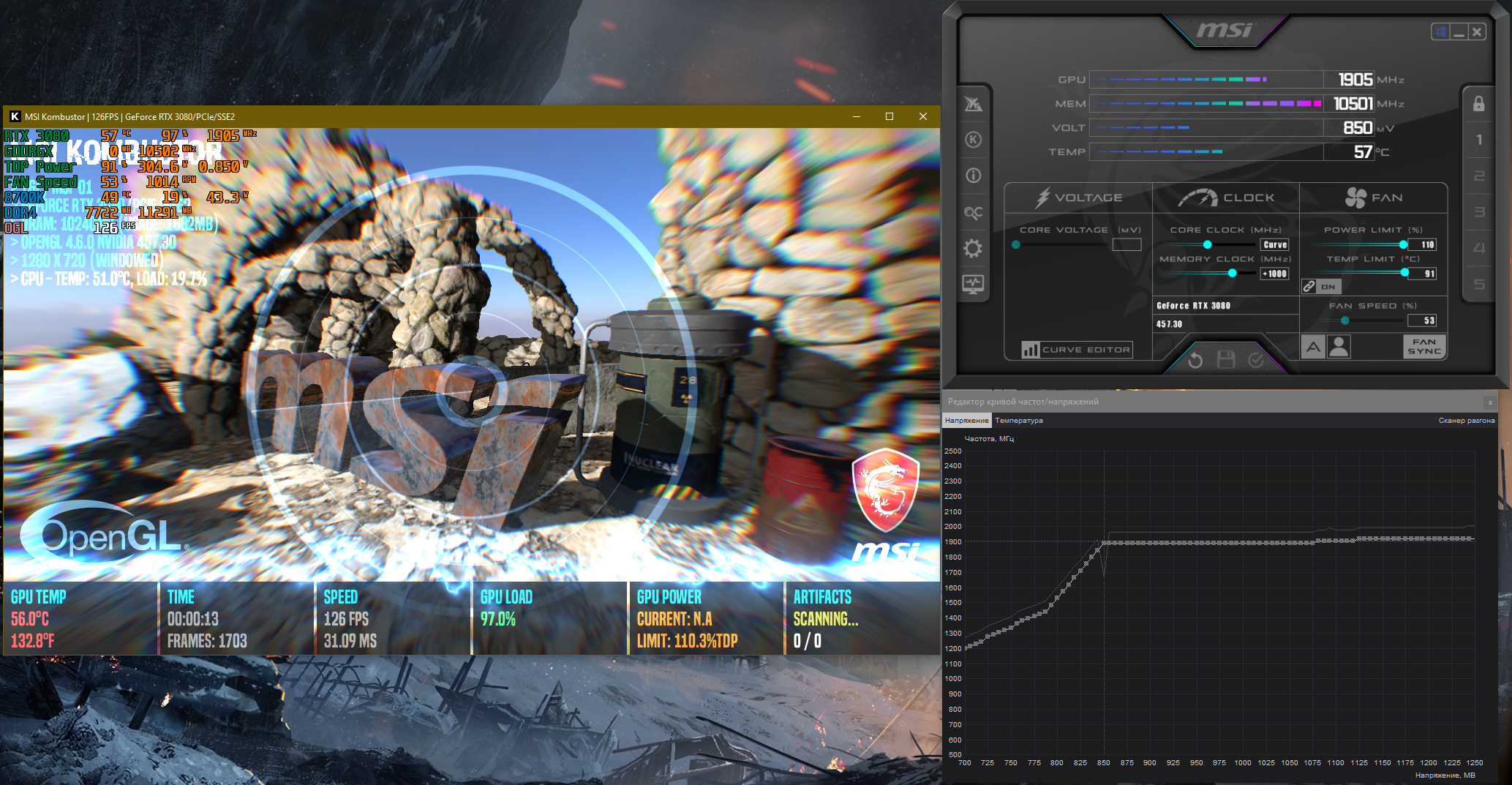Viewport: 1512px width, 785px height.
Task: Minimize the MSI Kombustor window
Action: pos(857,116)
